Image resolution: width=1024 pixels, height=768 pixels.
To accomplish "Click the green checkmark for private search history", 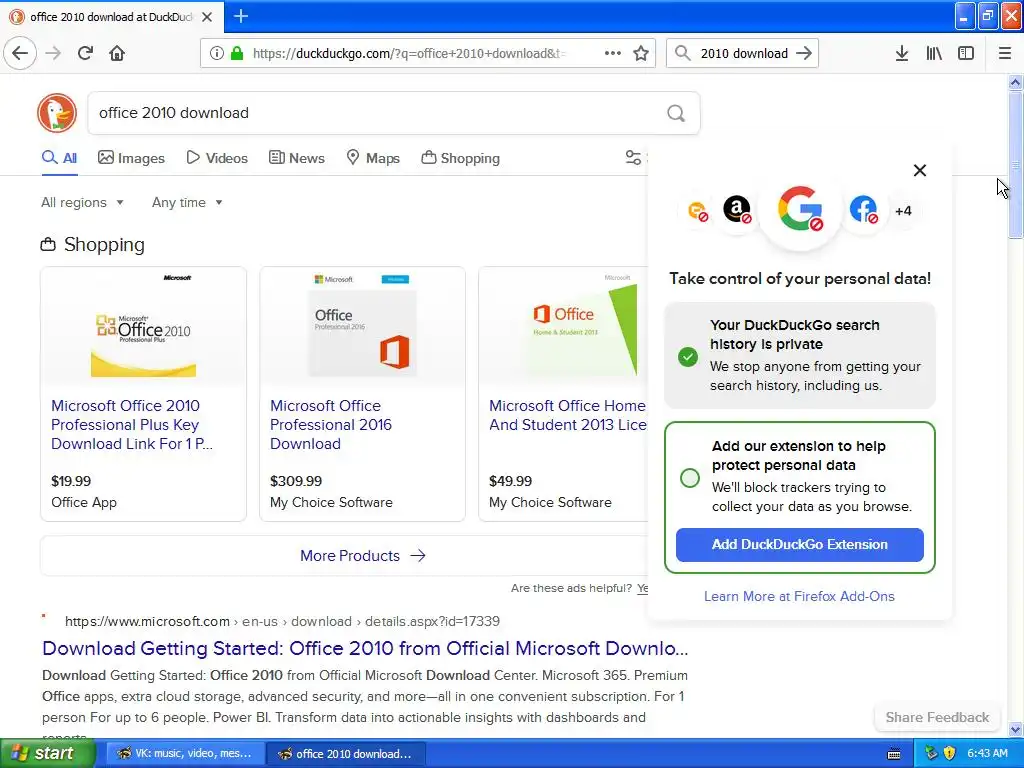I will 688,357.
